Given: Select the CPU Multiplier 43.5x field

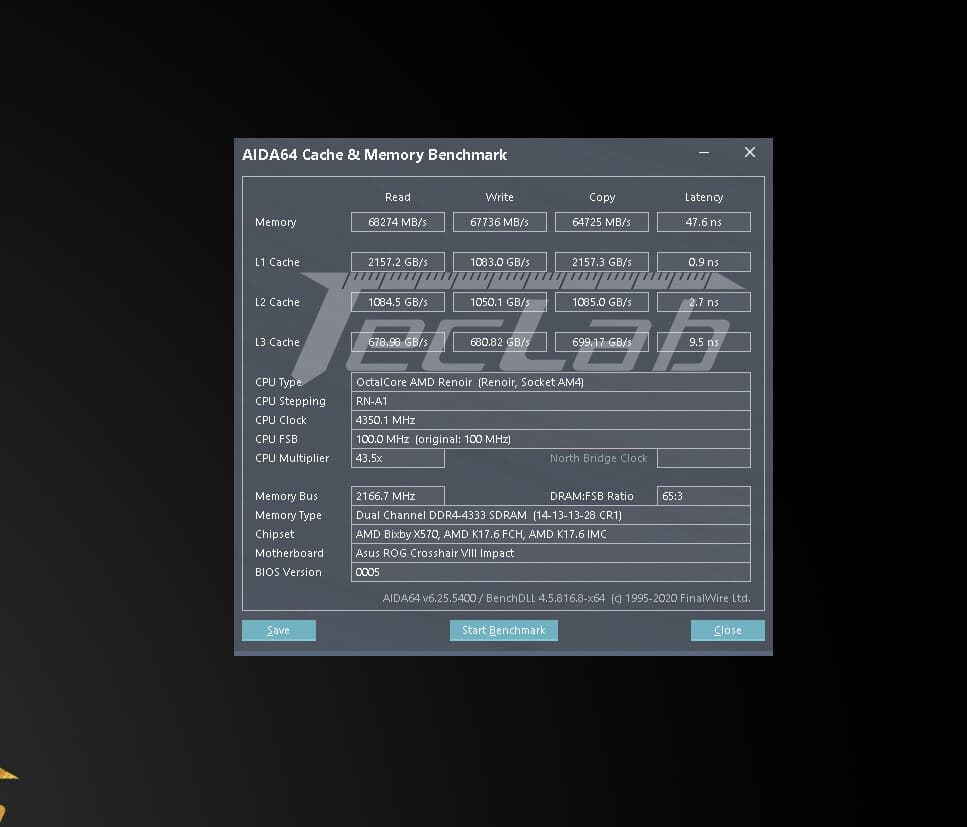Looking at the screenshot, I should (x=398, y=458).
